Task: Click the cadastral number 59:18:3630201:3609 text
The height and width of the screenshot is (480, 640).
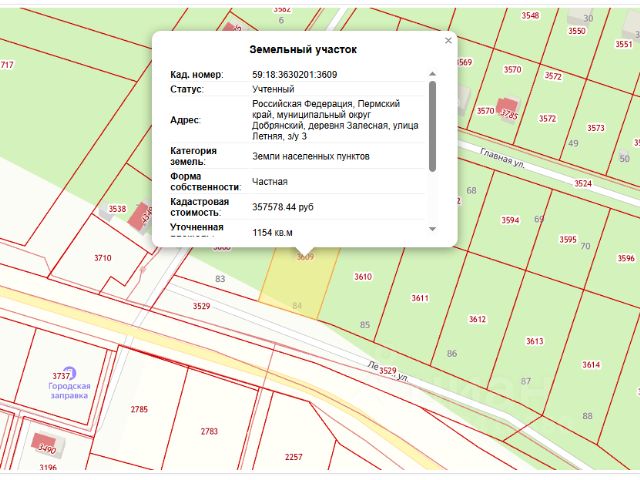Action: (294, 75)
